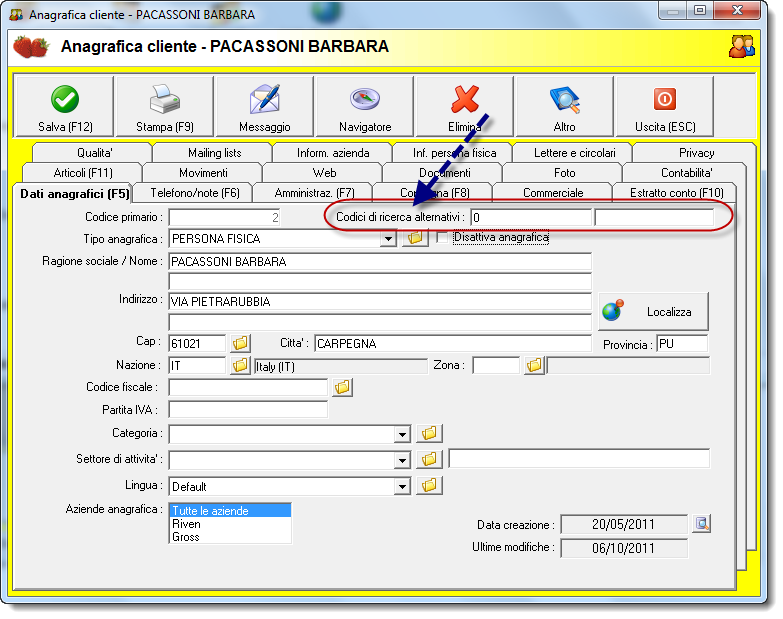Open folder lookup next to Zona field
The width and height of the screenshot is (783, 619).
534,365
